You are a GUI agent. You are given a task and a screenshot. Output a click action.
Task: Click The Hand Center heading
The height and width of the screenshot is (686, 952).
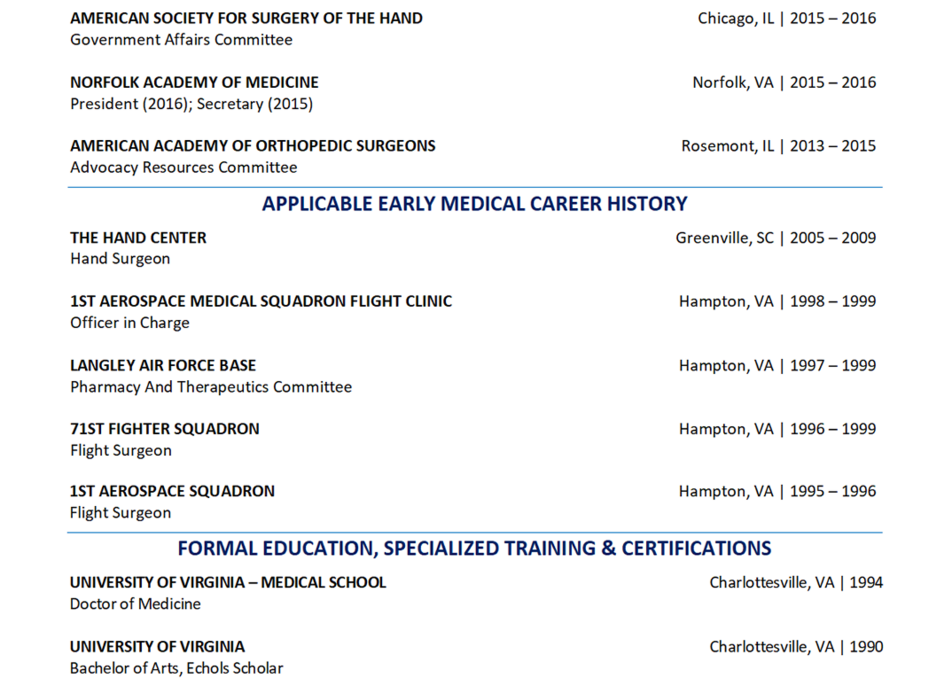point(138,237)
